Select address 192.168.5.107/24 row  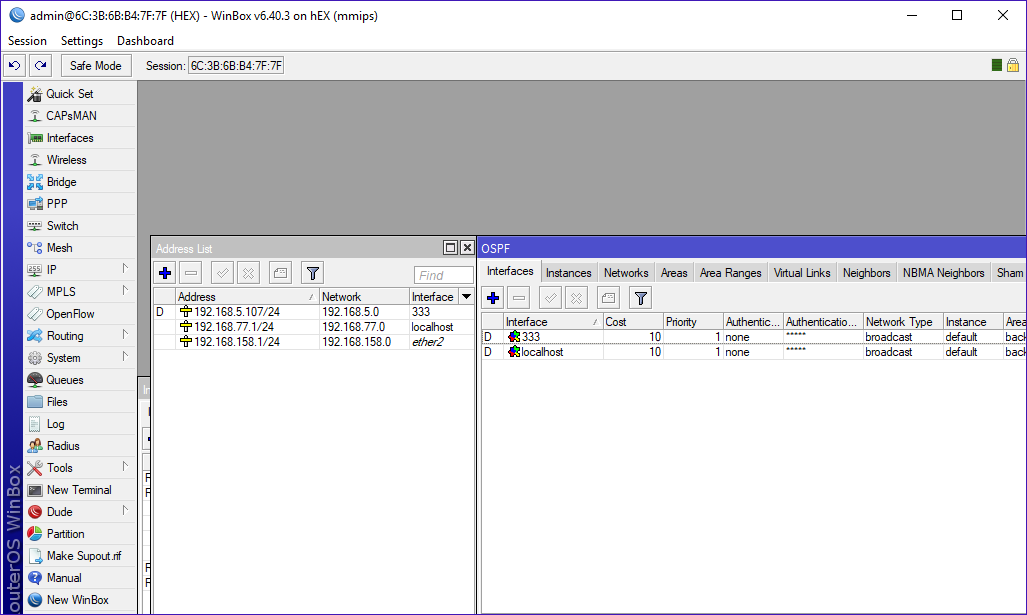pos(314,312)
